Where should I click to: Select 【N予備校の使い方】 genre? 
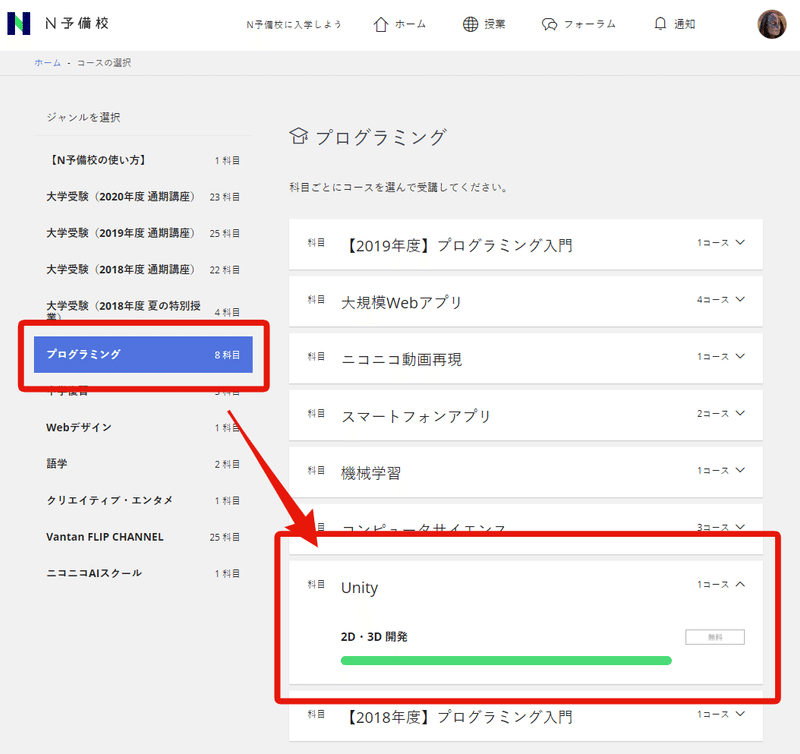143,160
